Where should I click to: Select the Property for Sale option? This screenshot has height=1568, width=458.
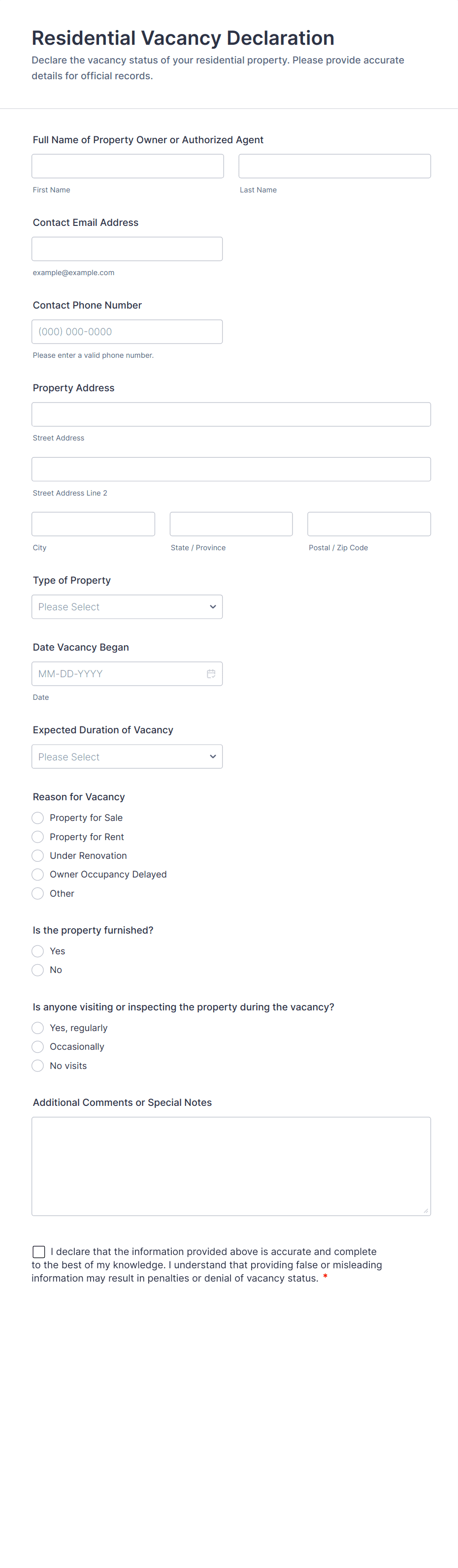coord(38,817)
